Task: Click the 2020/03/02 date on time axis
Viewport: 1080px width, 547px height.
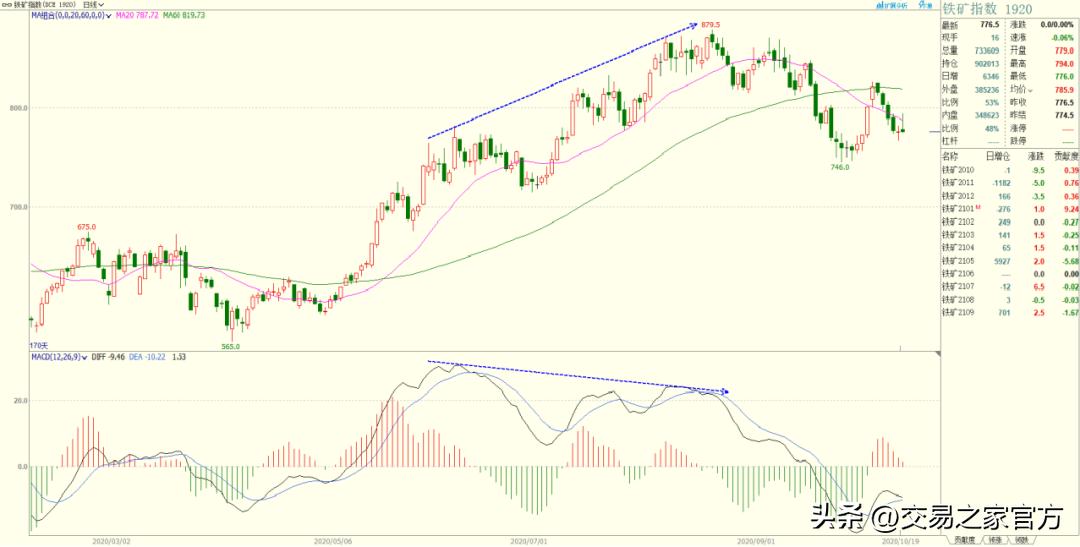Action: coord(110,541)
